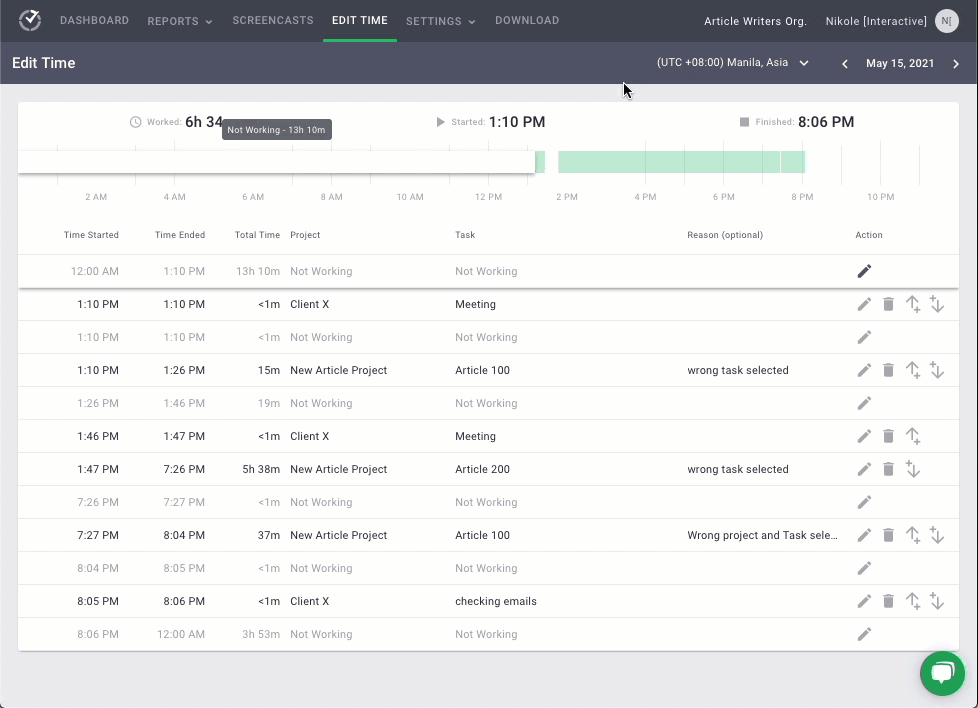The width and height of the screenshot is (978, 708).
Task: Click the 7:26 PM time ended cell
Action: pyautogui.click(x=184, y=470)
